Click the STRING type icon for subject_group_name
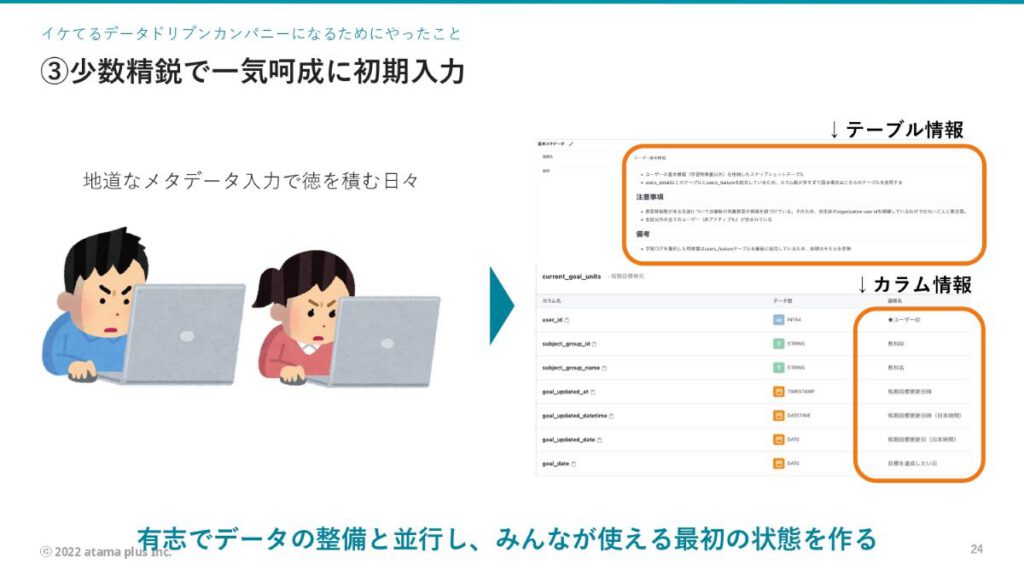 pyautogui.click(x=778, y=367)
